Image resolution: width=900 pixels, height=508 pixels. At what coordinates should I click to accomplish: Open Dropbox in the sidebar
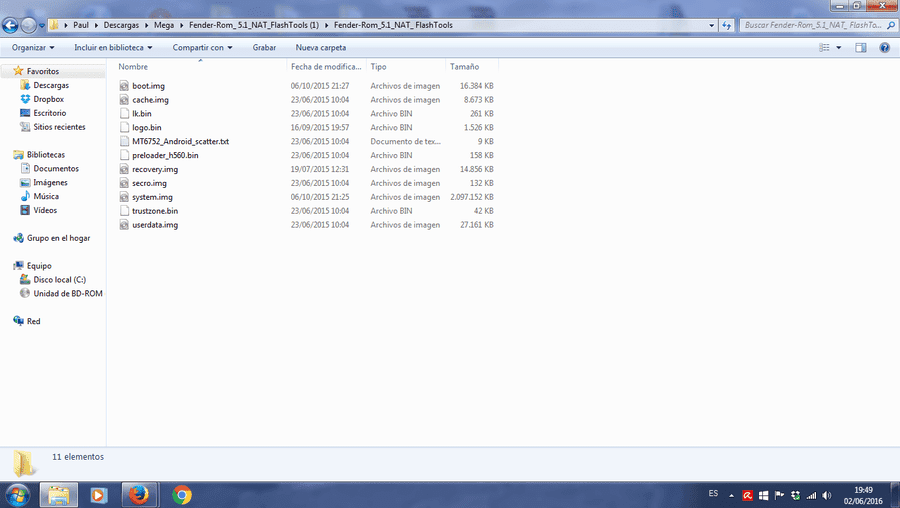tap(49, 99)
